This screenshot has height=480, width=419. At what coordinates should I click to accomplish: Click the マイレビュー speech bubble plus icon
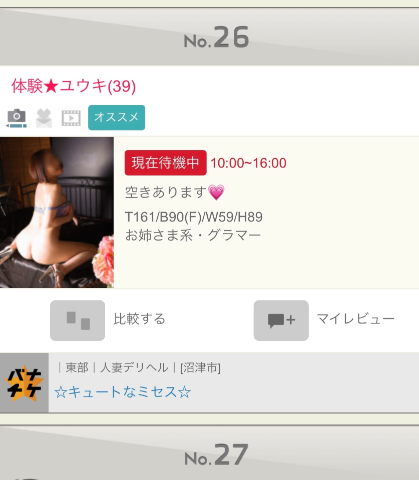[281, 320]
